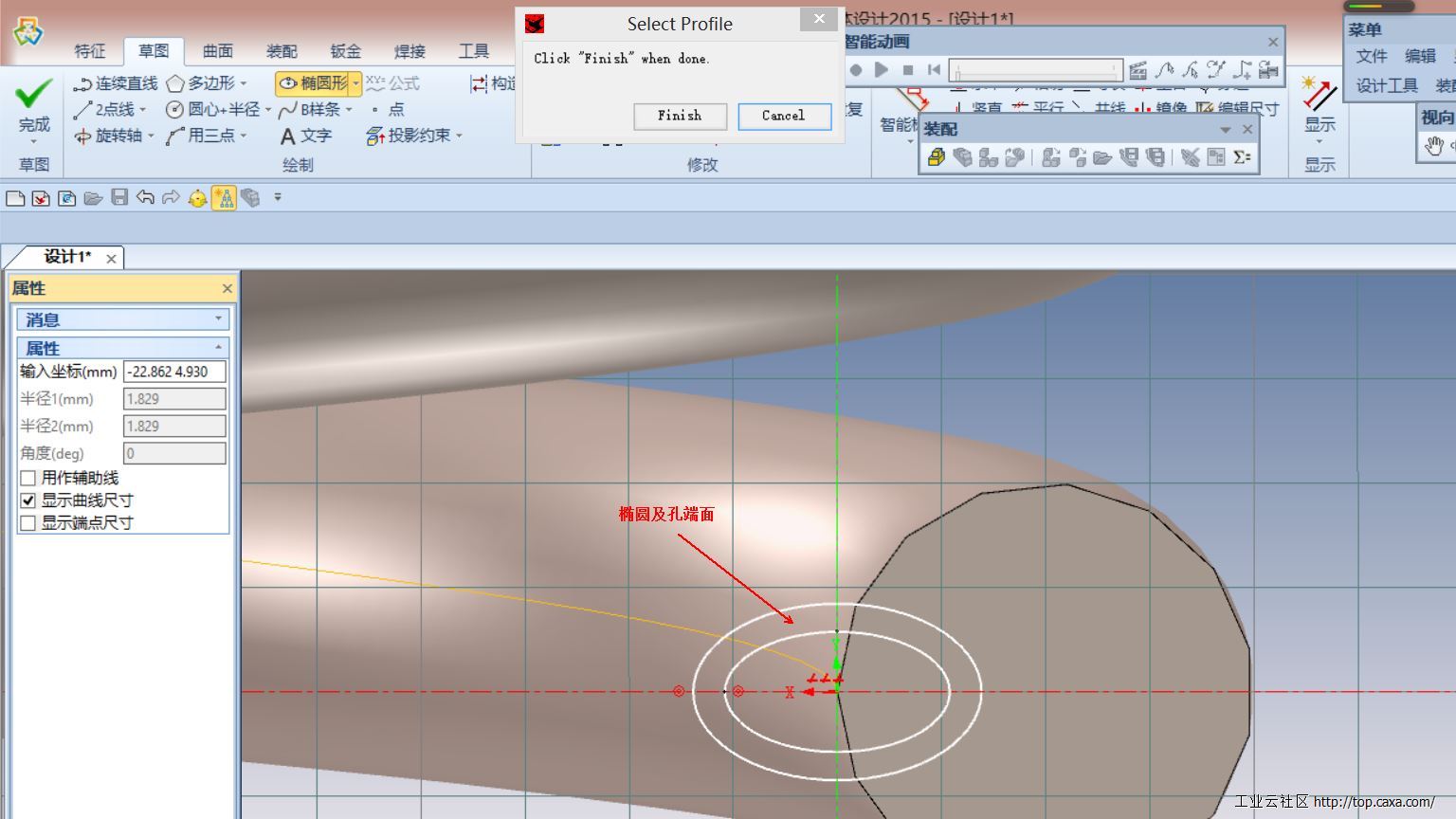
Task: Select the 多边形 polygon tool
Action: (200, 83)
